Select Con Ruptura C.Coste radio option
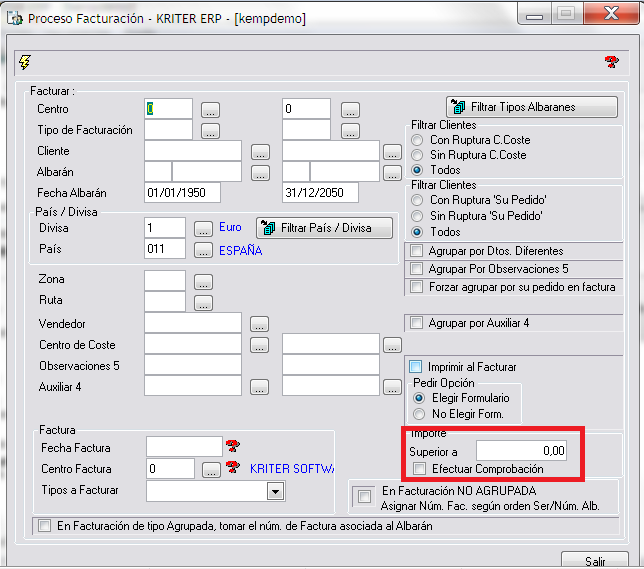This screenshot has height=569, width=644. [x=417, y=141]
